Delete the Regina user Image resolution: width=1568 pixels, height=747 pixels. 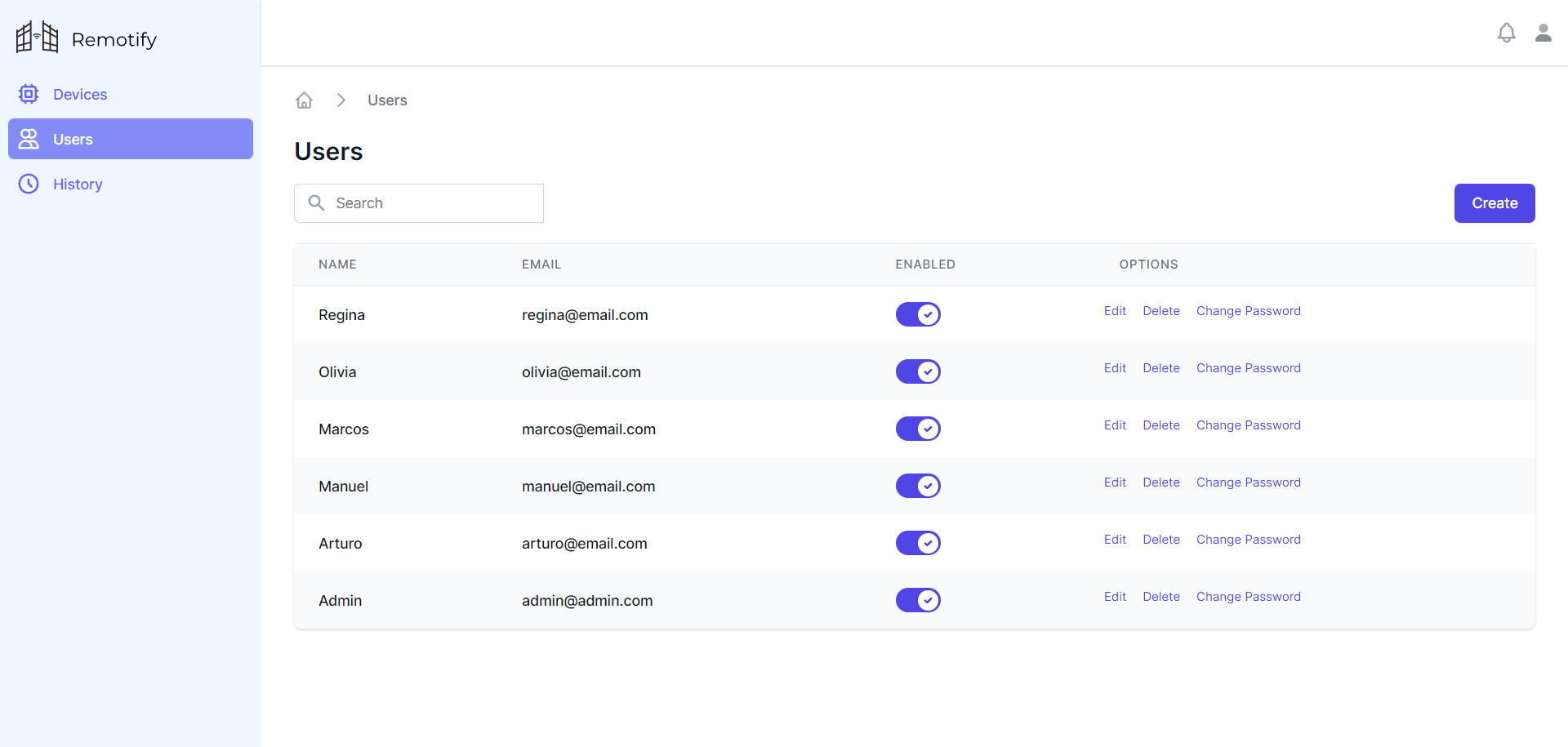coord(1161,311)
